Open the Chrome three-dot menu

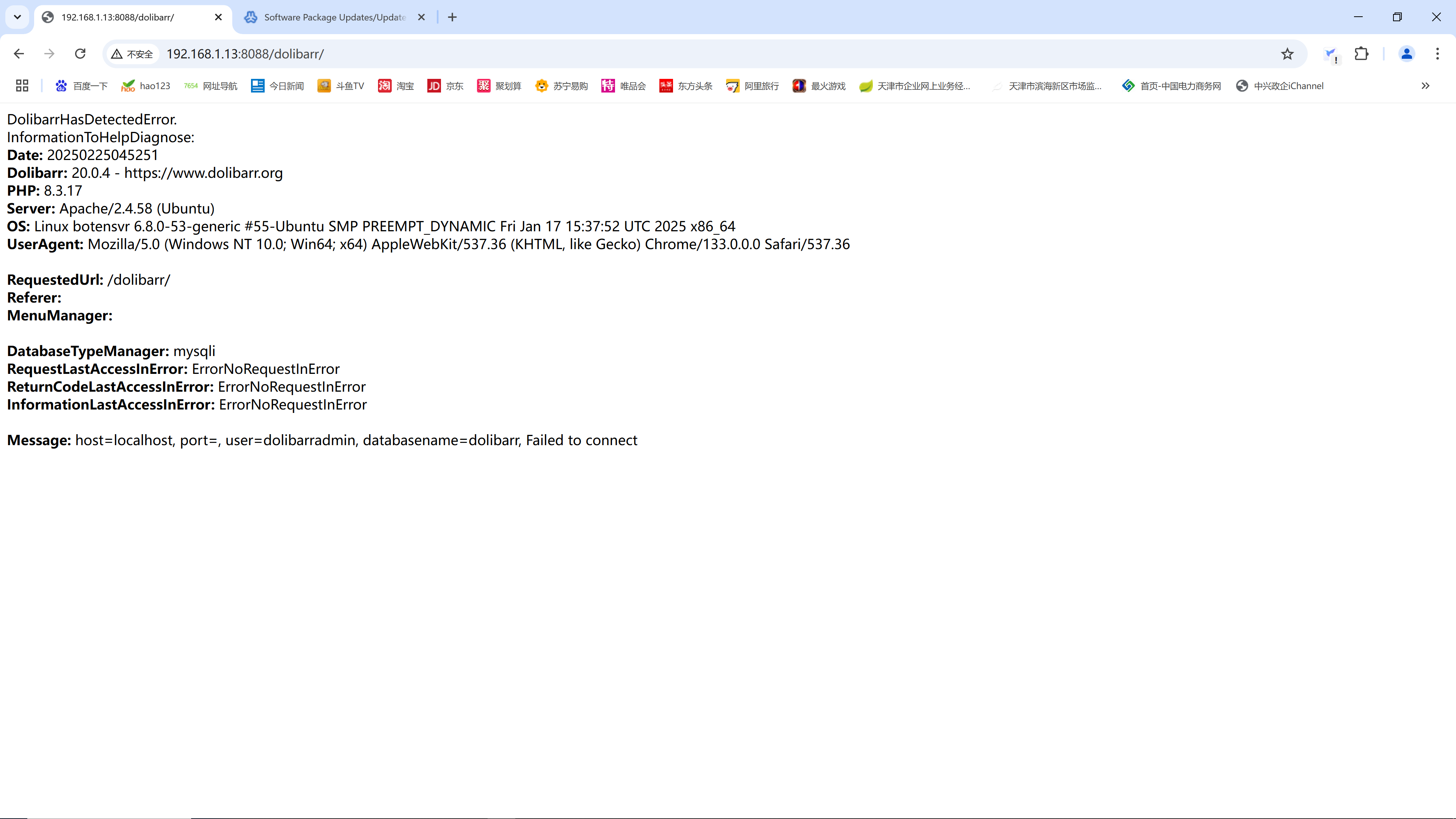click(1437, 54)
